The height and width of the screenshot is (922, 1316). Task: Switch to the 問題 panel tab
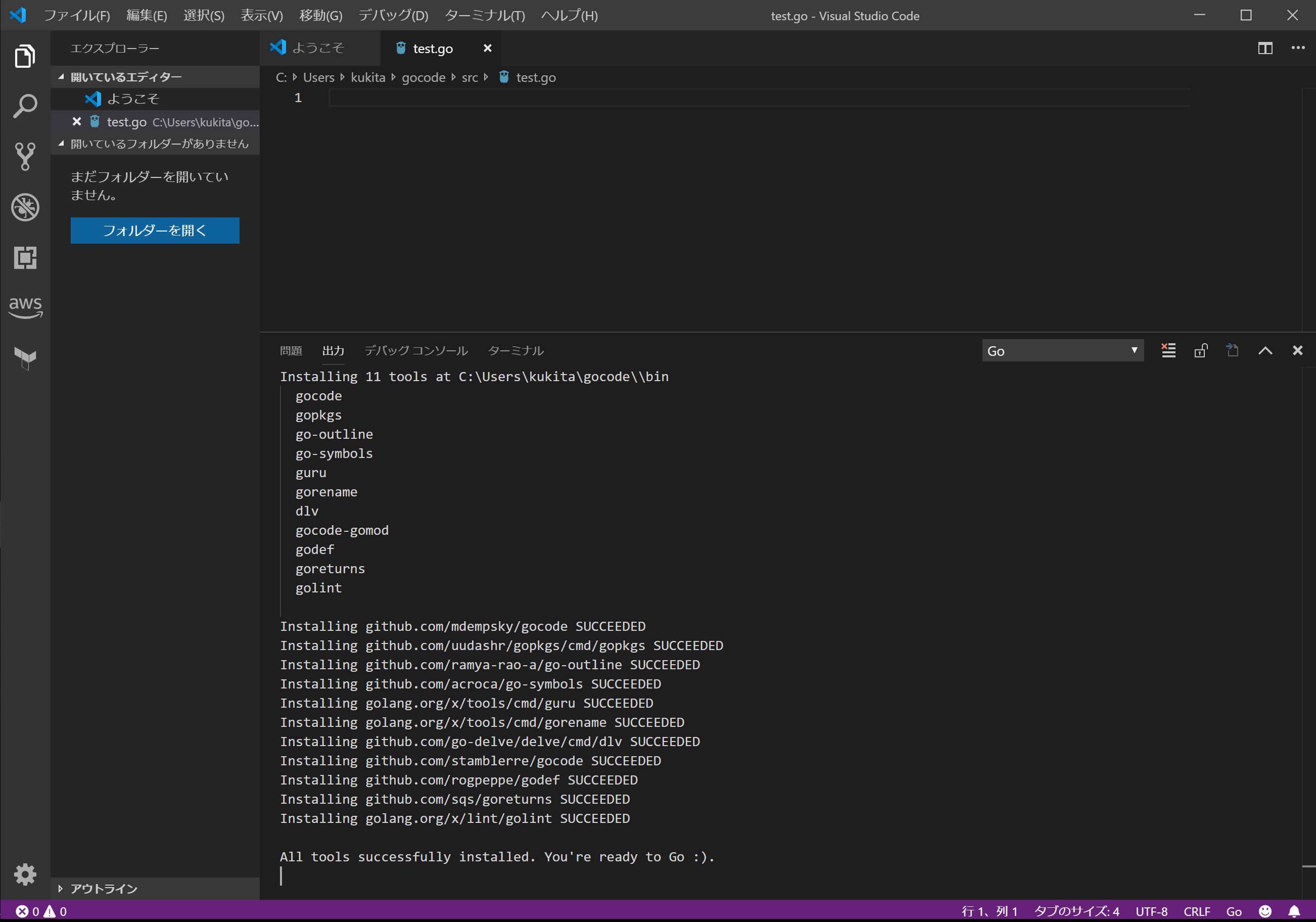[x=291, y=350]
